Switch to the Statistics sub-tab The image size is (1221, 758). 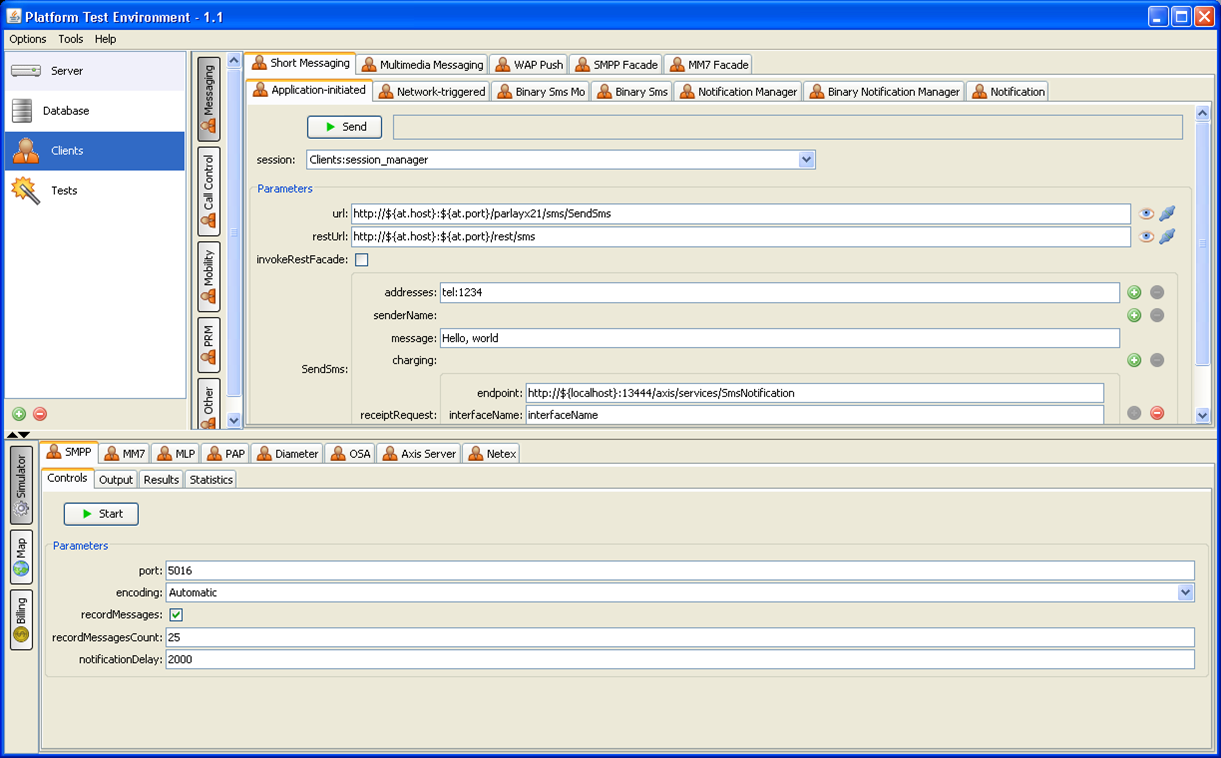(x=211, y=479)
